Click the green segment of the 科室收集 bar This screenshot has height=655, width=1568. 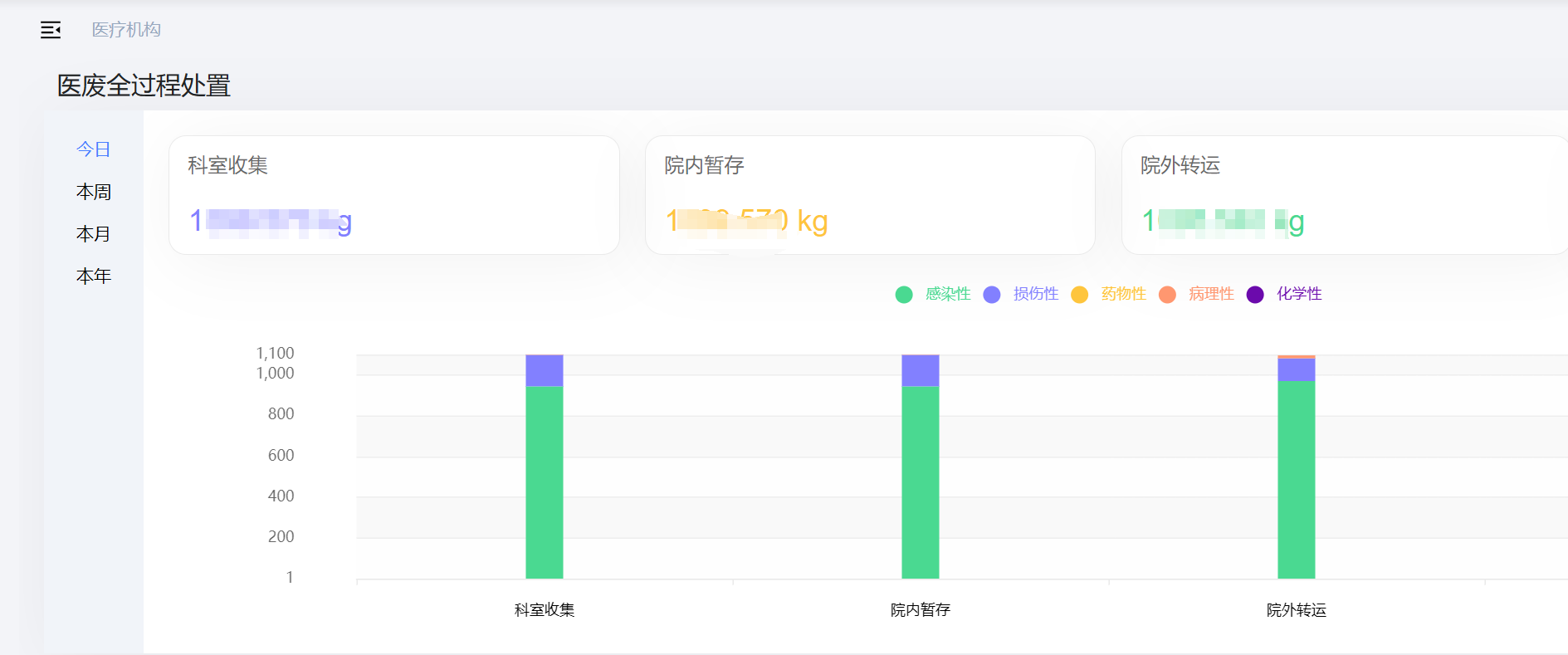(x=545, y=481)
